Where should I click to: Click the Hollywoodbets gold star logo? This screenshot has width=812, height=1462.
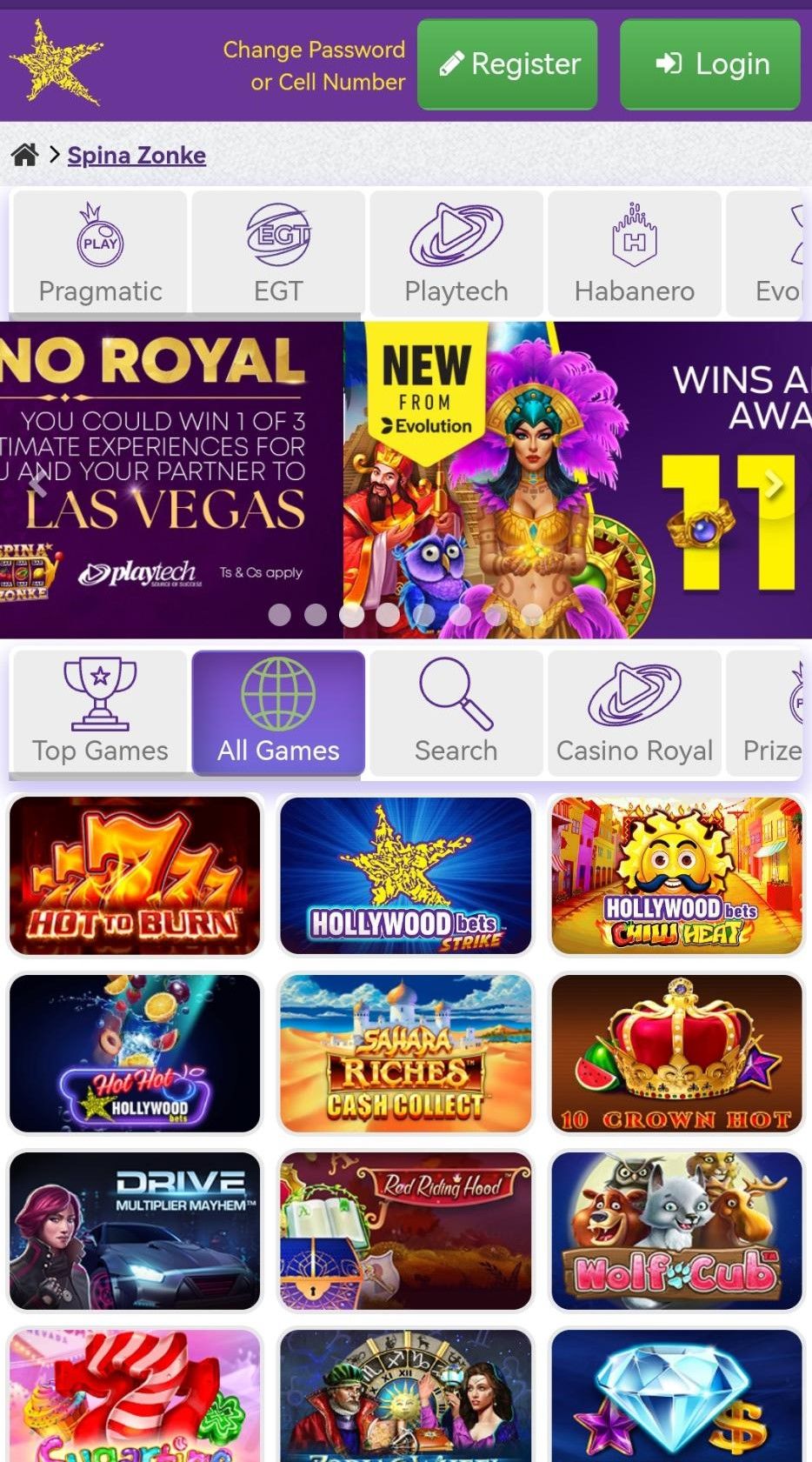coord(56,63)
